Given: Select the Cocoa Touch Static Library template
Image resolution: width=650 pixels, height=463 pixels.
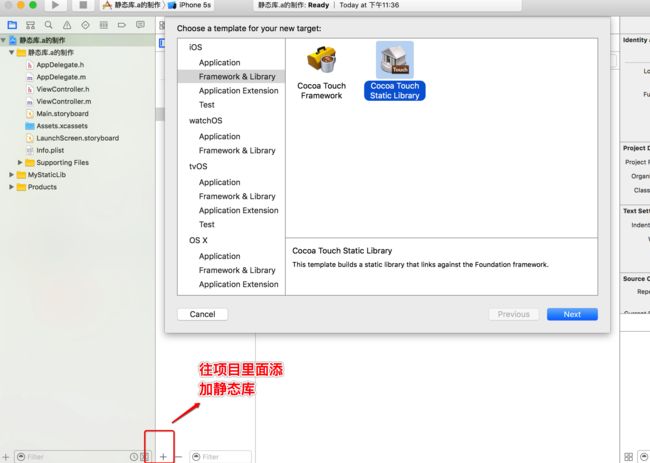Looking at the screenshot, I should [x=395, y=71].
